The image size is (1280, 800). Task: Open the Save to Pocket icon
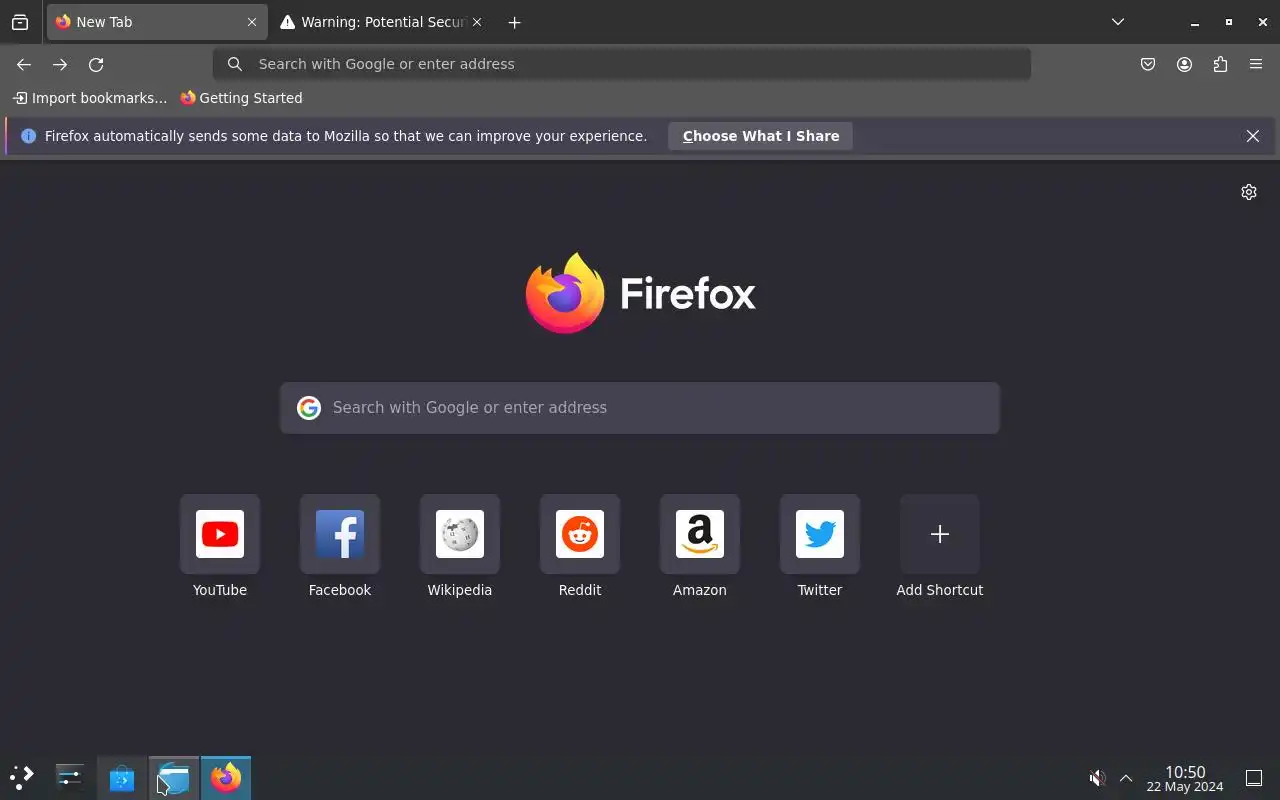(x=1148, y=64)
